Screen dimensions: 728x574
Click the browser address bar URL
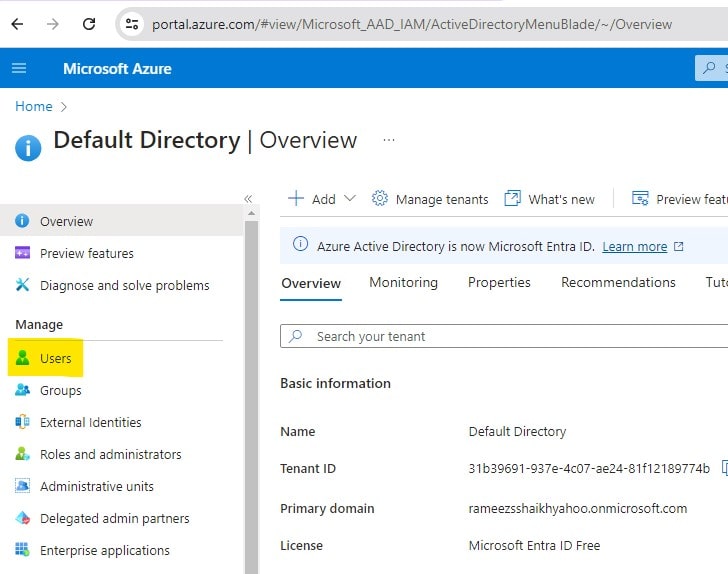point(412,24)
